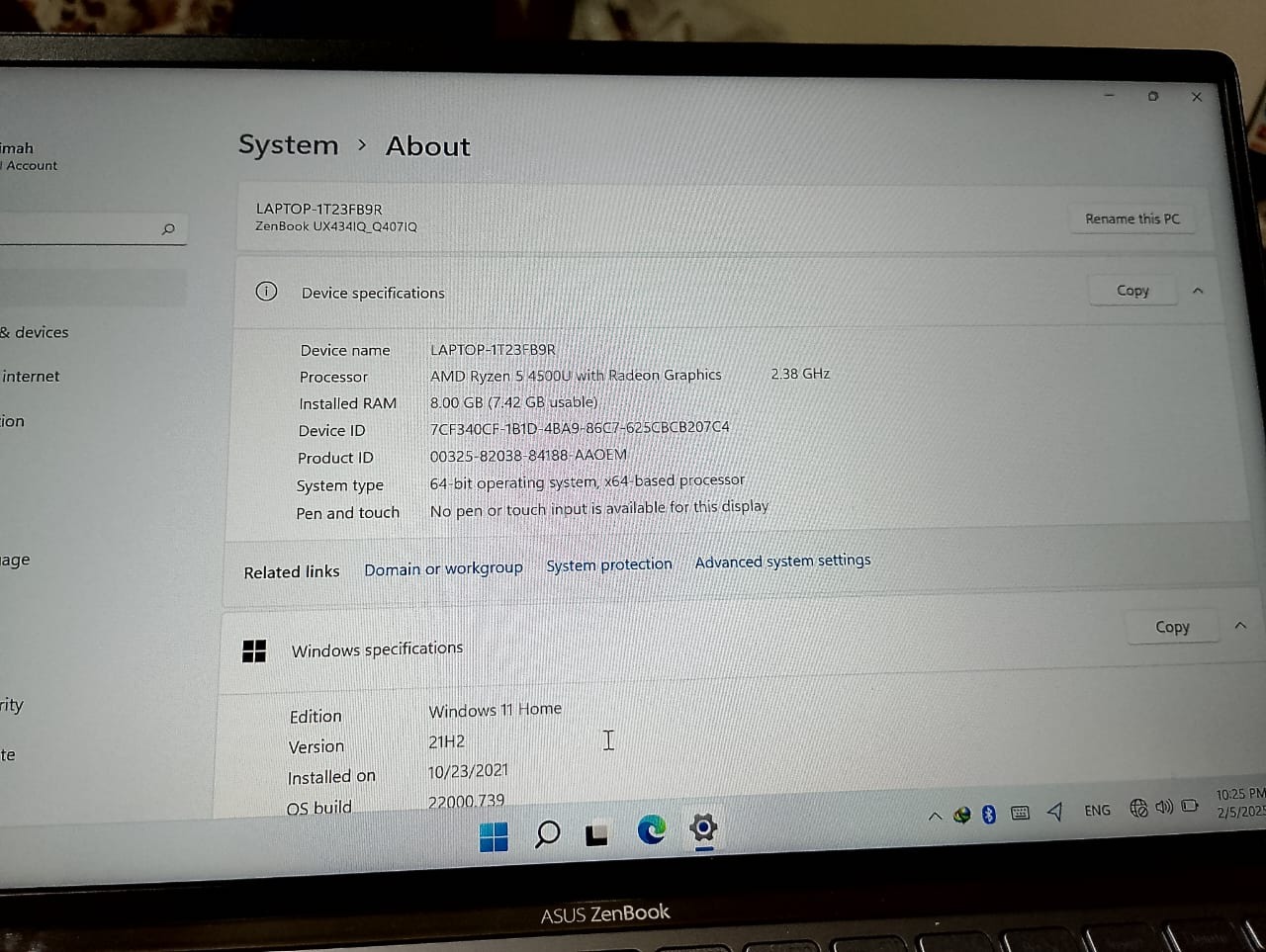Select the '& devices' sidebar item
The height and width of the screenshot is (952, 1266).
click(35, 332)
